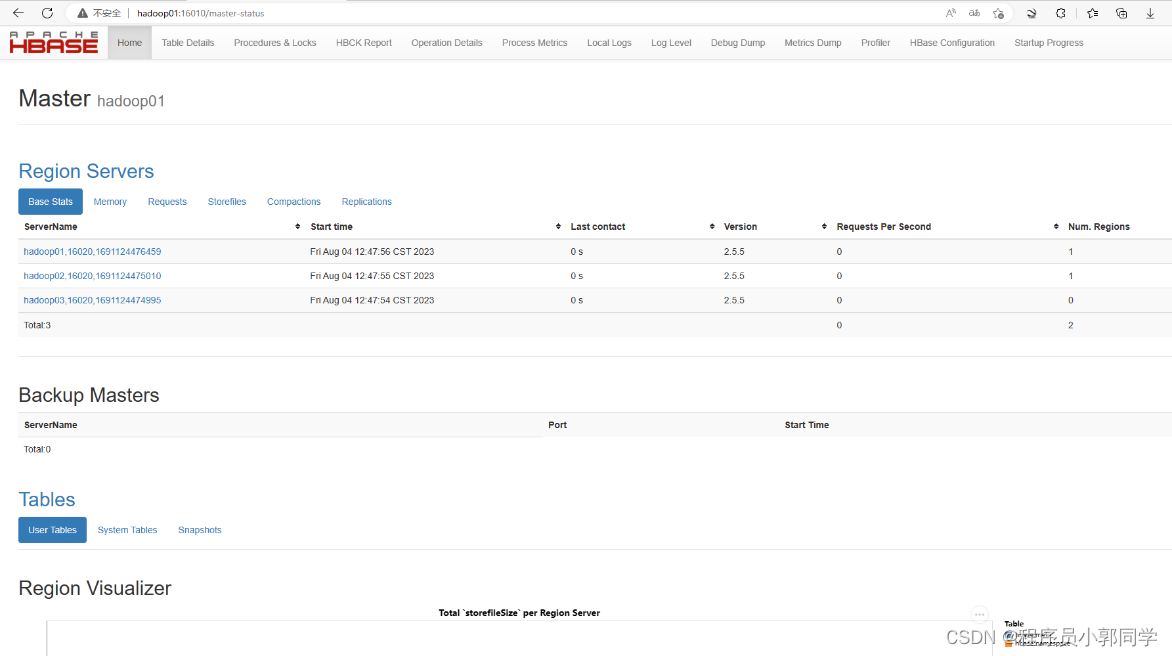Open Debug Dump page
Image resolution: width=1172 pixels, height=656 pixels.
tap(738, 43)
